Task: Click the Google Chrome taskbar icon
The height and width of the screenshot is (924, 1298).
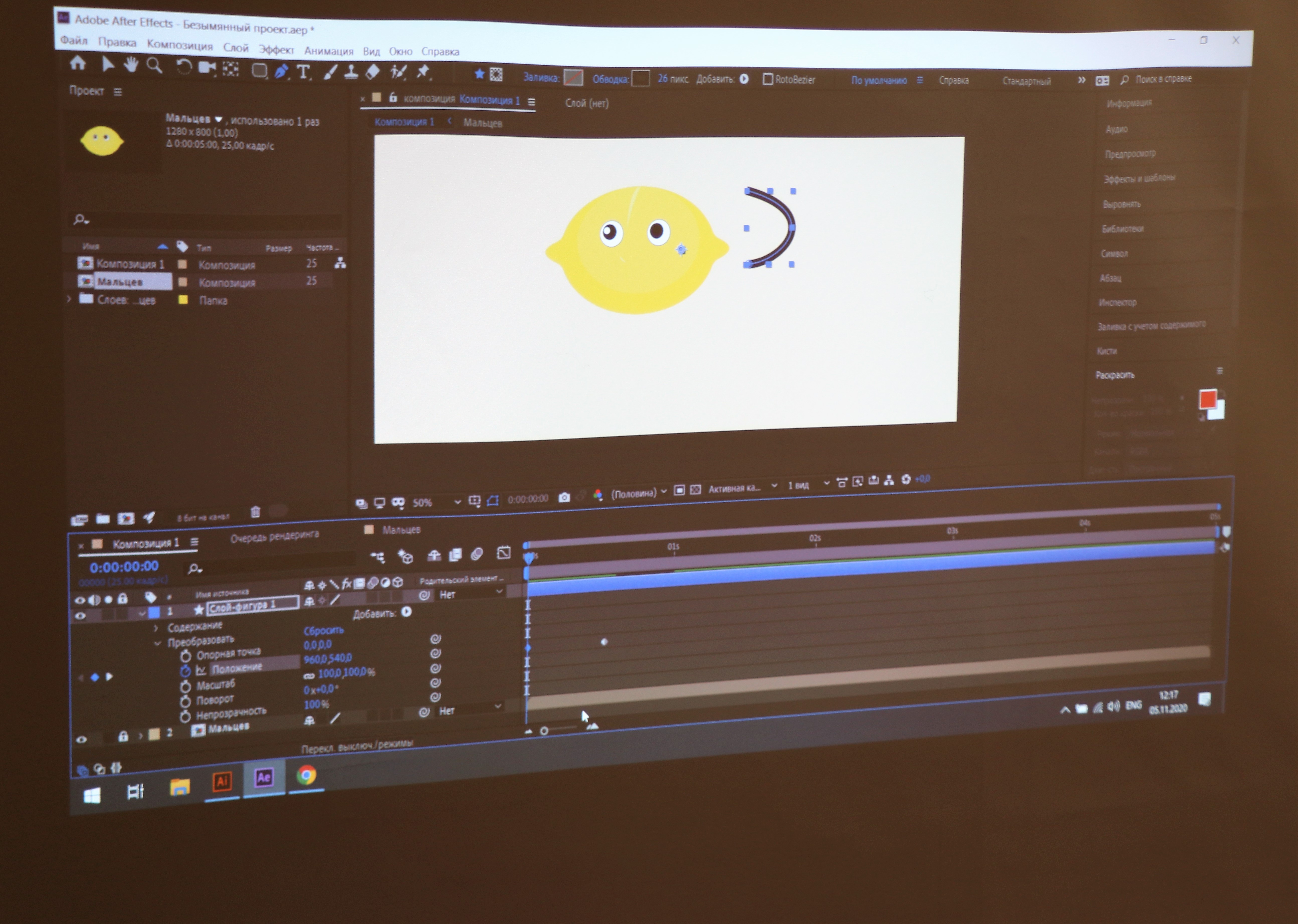Action: (307, 775)
